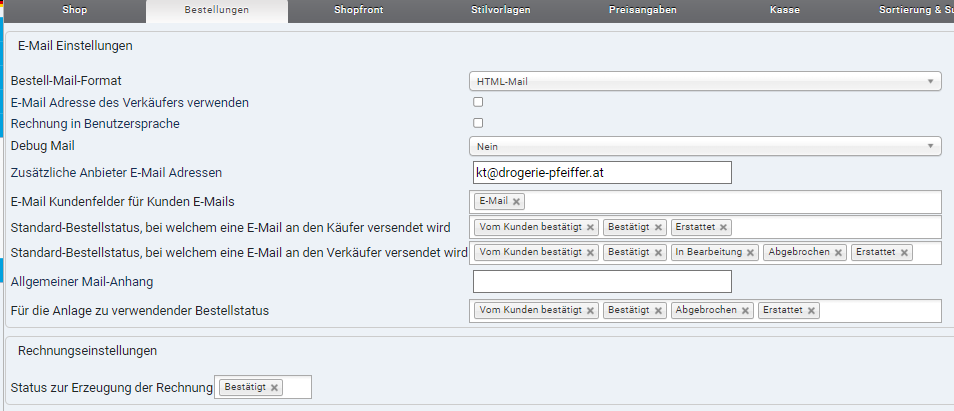
Task: Open the Kasse tab
Action: click(x=784, y=10)
